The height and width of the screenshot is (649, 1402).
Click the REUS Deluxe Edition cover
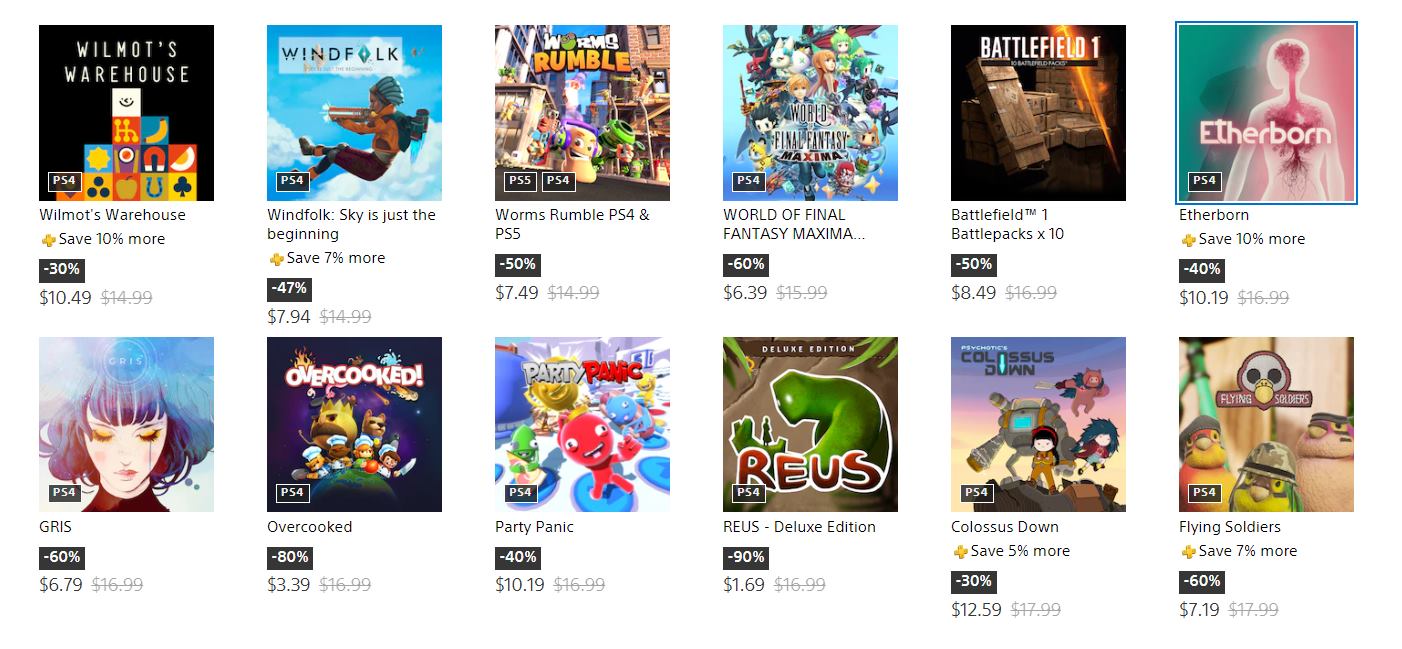pos(810,424)
